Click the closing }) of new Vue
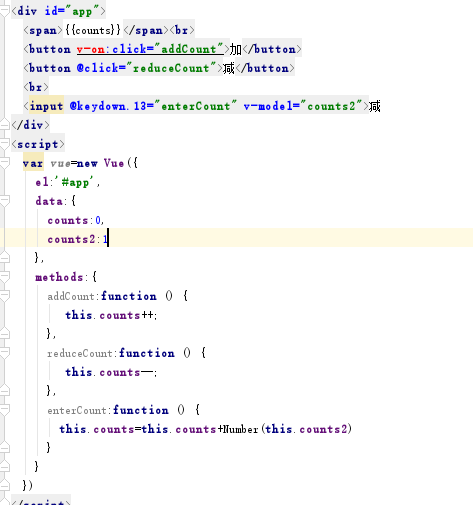This screenshot has height=505, width=473. pos(27,485)
